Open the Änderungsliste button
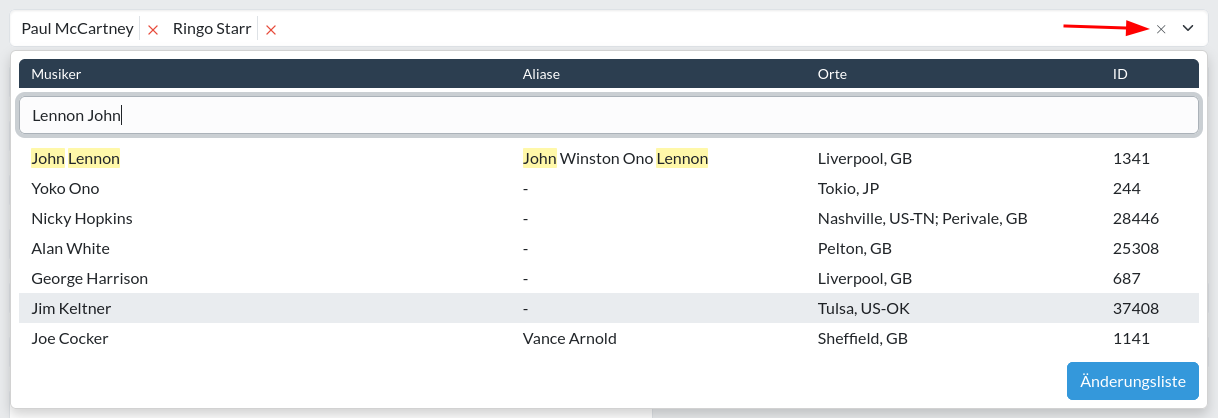1218x418 pixels. (1133, 381)
